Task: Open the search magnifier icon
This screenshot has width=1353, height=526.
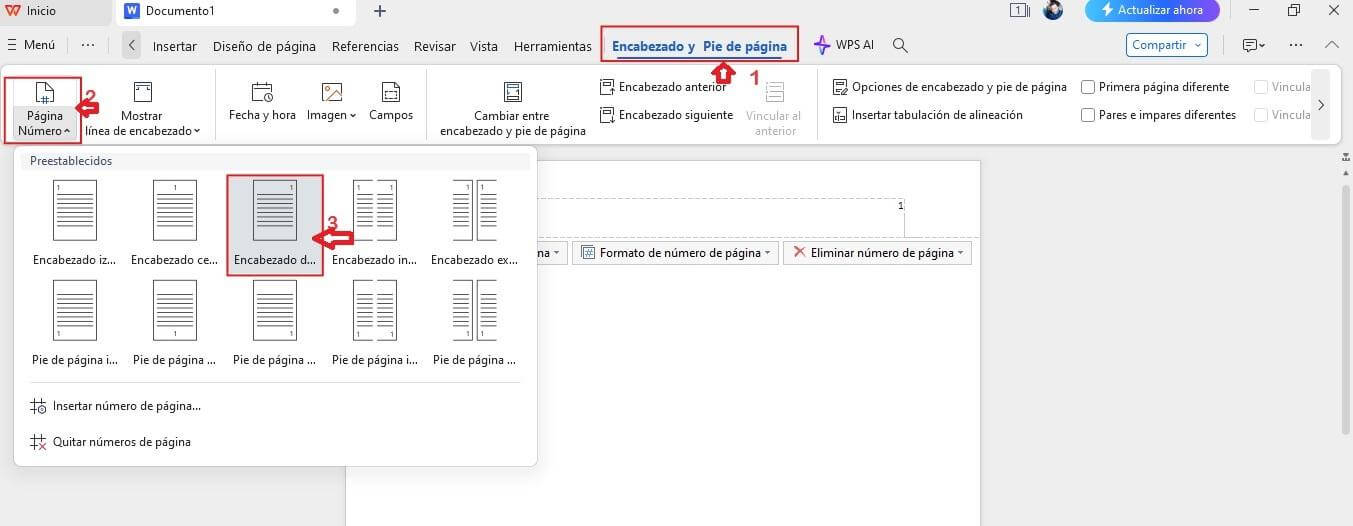Action: pyautogui.click(x=900, y=45)
